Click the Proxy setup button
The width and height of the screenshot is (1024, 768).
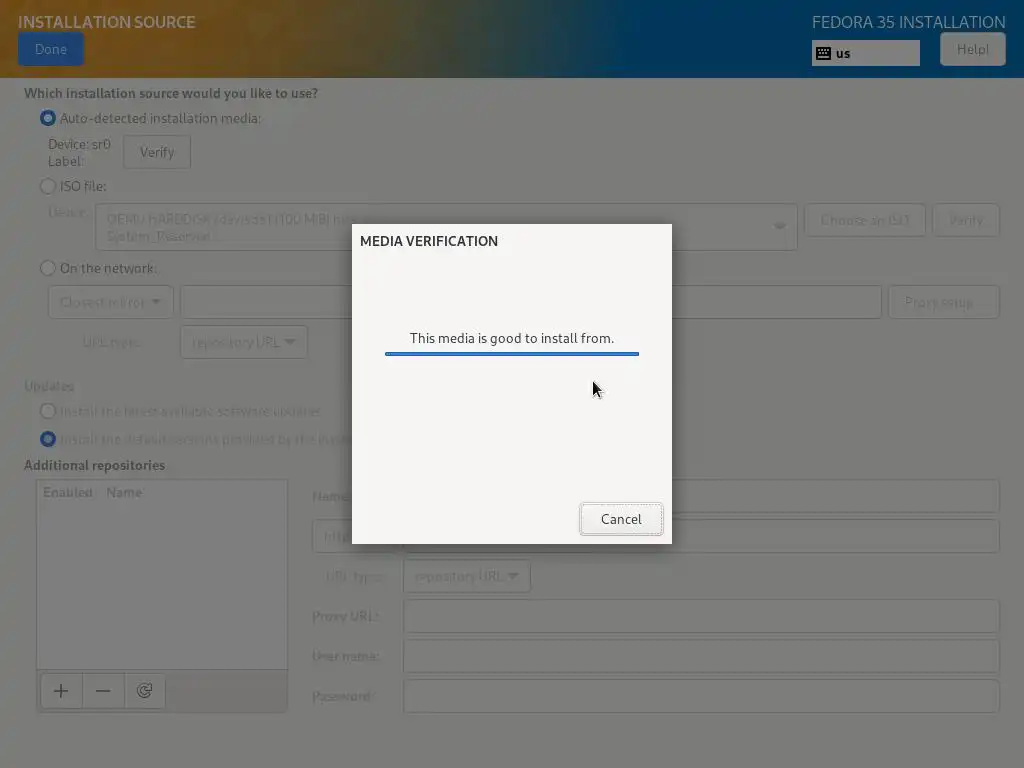point(944,302)
